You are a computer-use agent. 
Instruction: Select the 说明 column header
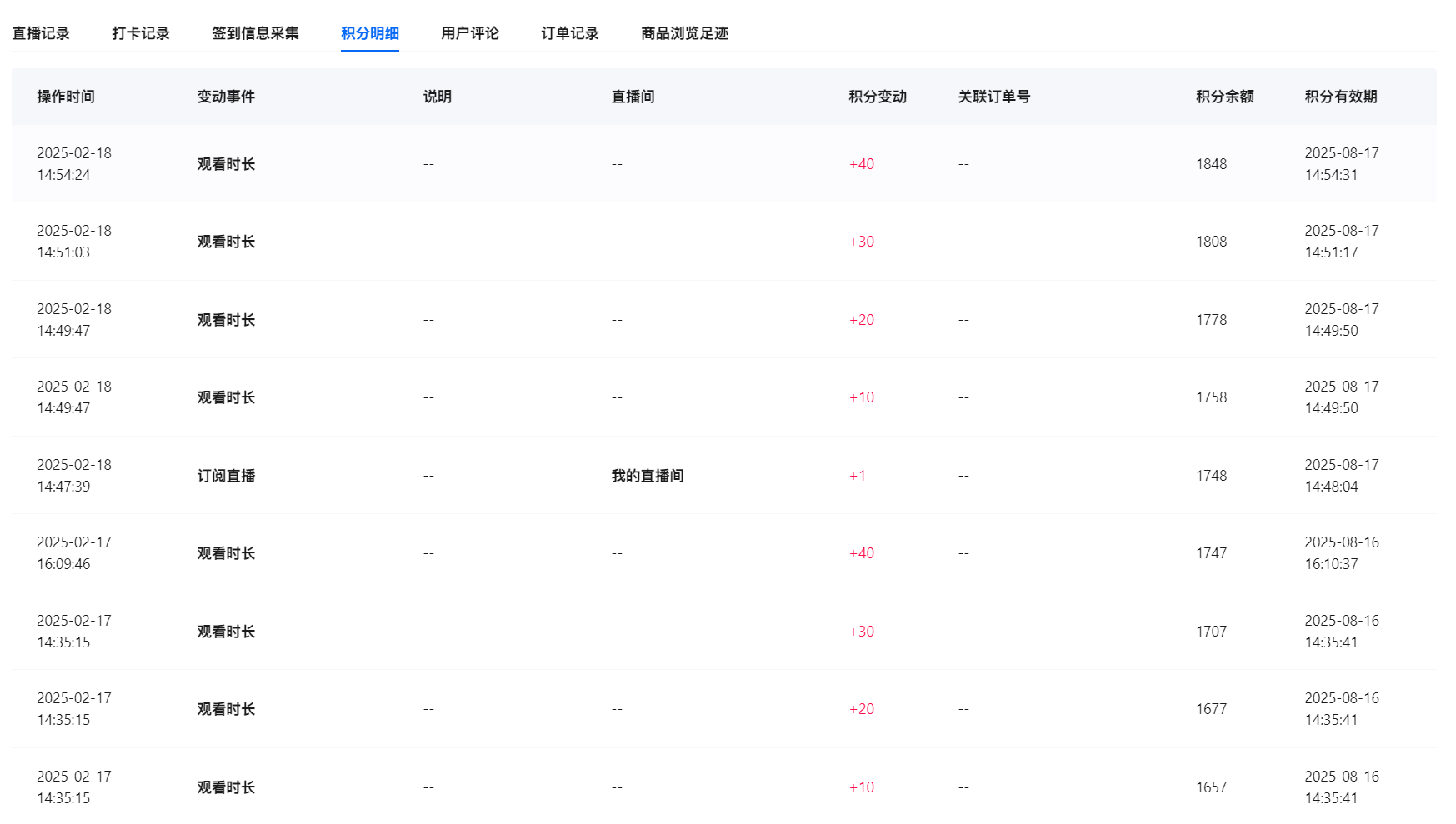[438, 97]
